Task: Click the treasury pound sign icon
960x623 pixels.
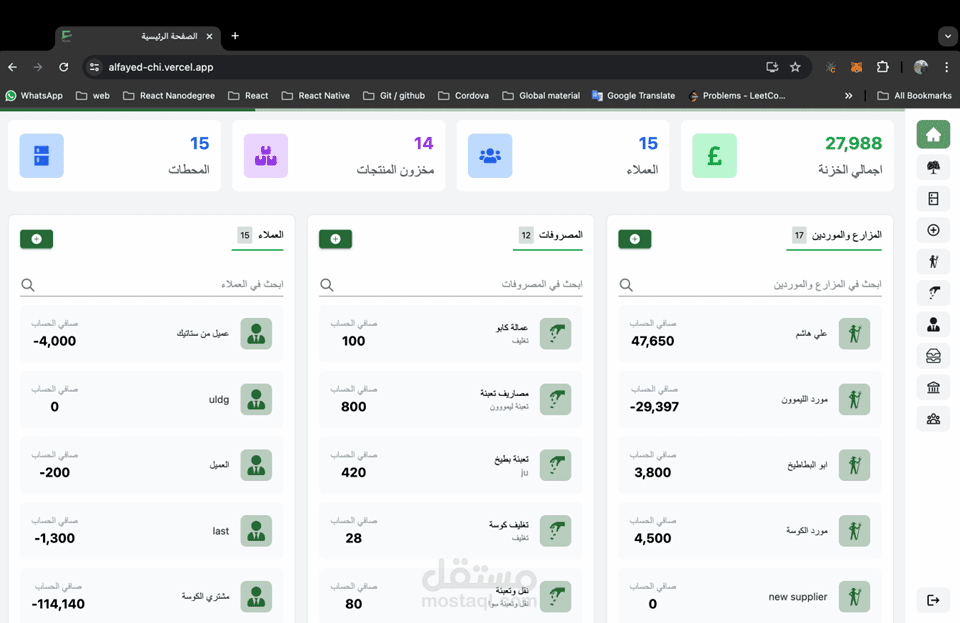Action: [x=714, y=156]
